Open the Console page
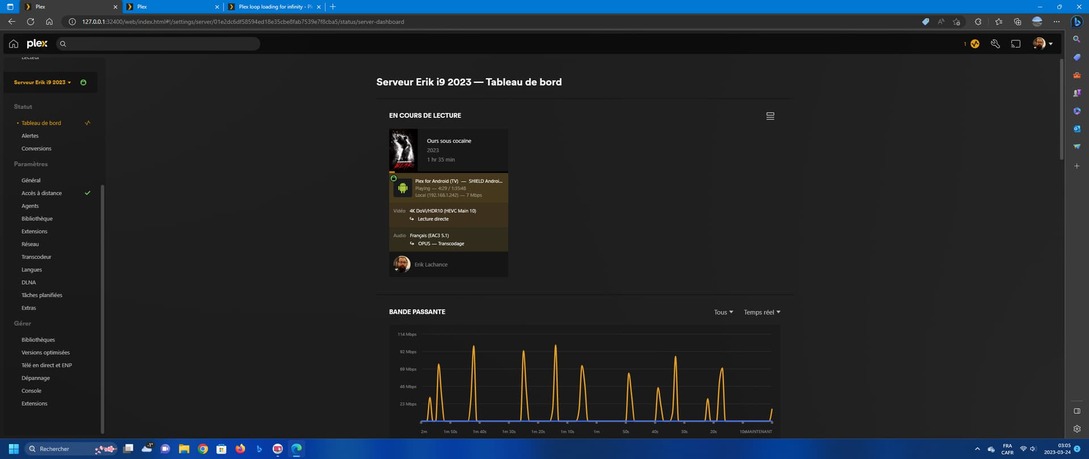The height and width of the screenshot is (459, 1089). point(31,391)
